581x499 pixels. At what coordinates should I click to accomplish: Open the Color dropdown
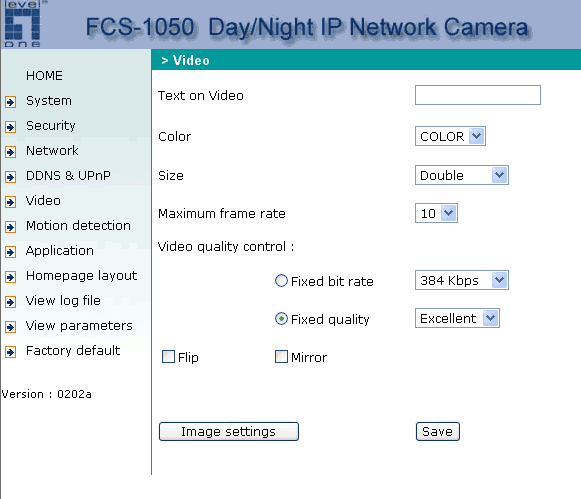pos(450,136)
